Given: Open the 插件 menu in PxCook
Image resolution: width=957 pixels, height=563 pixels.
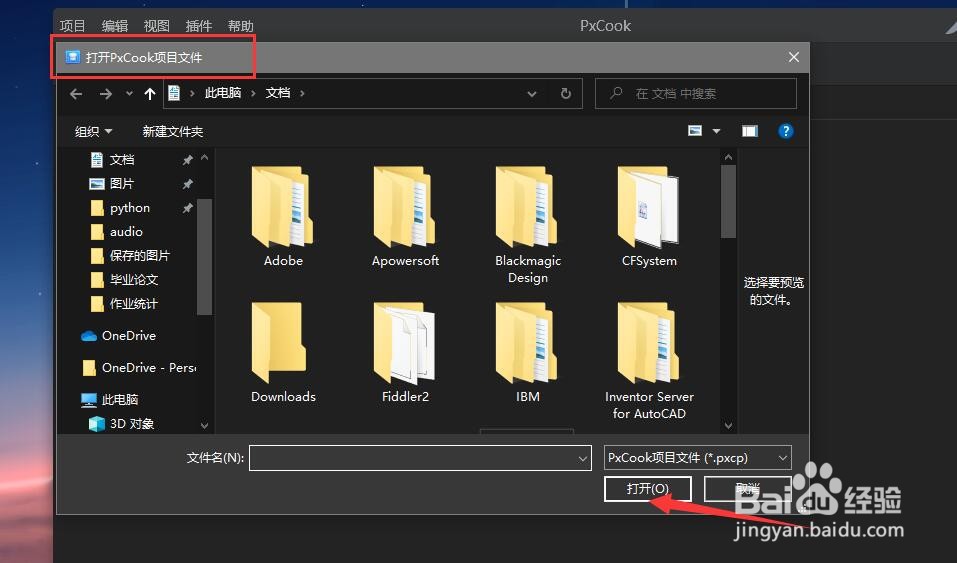Looking at the screenshot, I should point(198,26).
